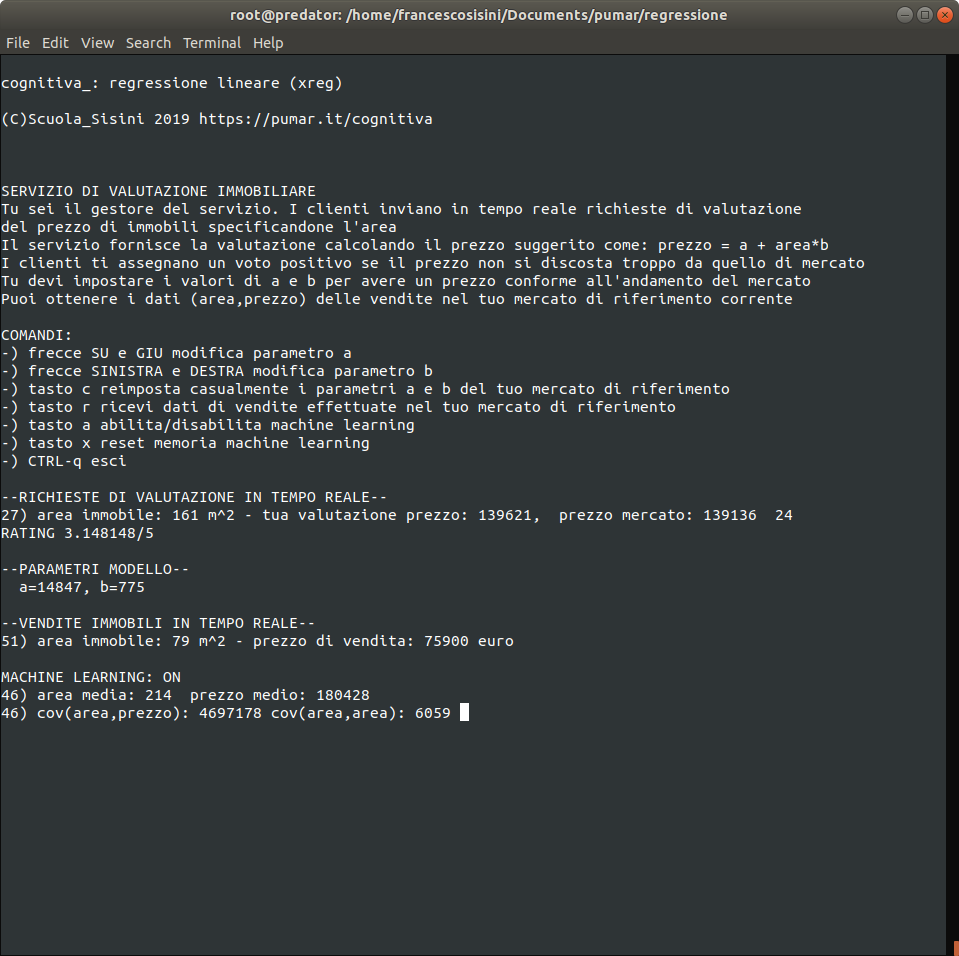Click 'SERVIZIO DI VALUTAZIONE IMMOBILIARE' heading

pos(158,191)
